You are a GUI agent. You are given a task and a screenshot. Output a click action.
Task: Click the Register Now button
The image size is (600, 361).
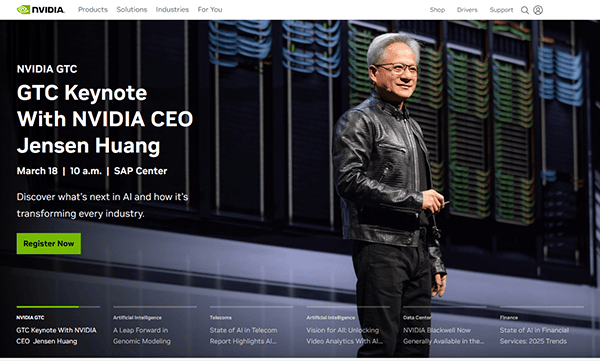[x=49, y=243]
